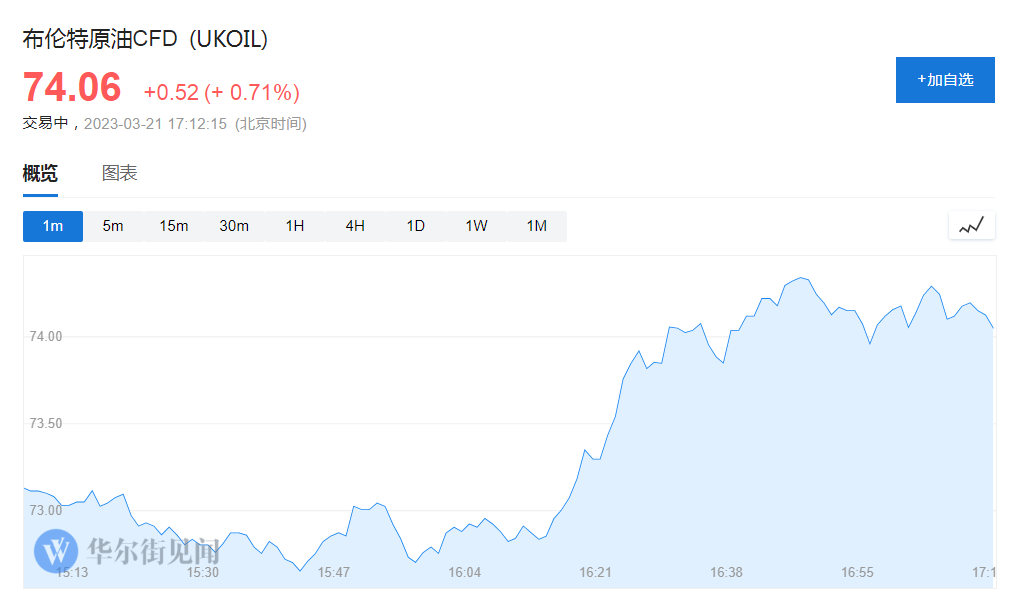Click the 74.00 price axis label
This screenshot has width=1014, height=599.
coord(44,337)
